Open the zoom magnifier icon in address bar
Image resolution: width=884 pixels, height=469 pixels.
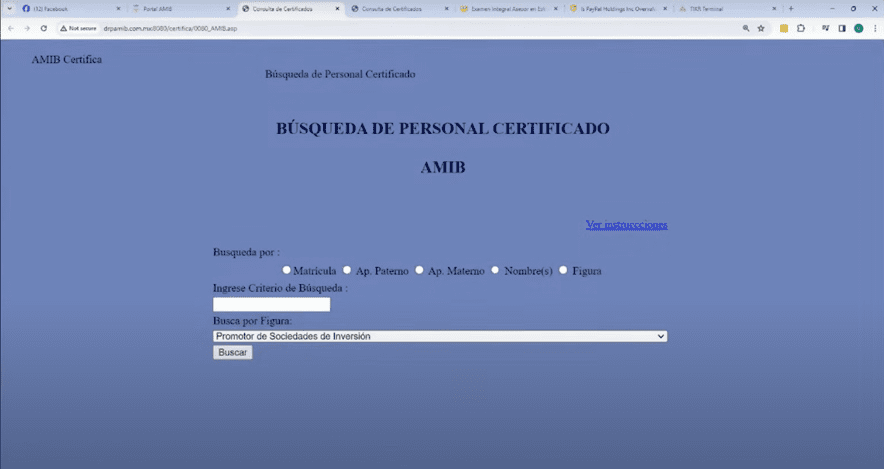746,28
